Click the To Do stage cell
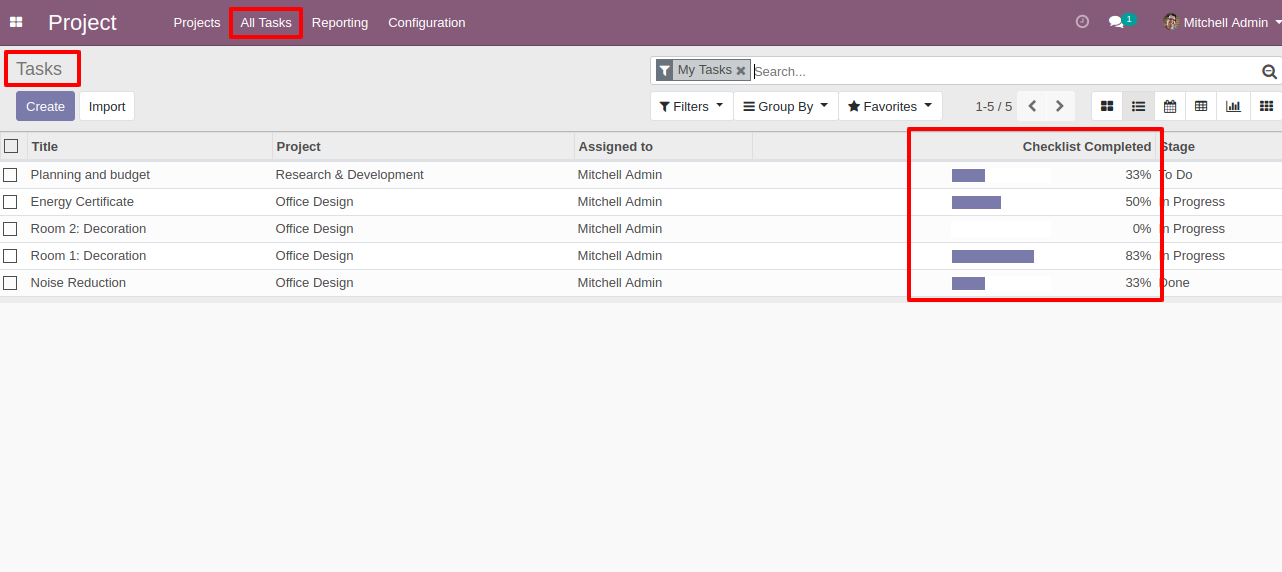1282x572 pixels. click(1176, 175)
